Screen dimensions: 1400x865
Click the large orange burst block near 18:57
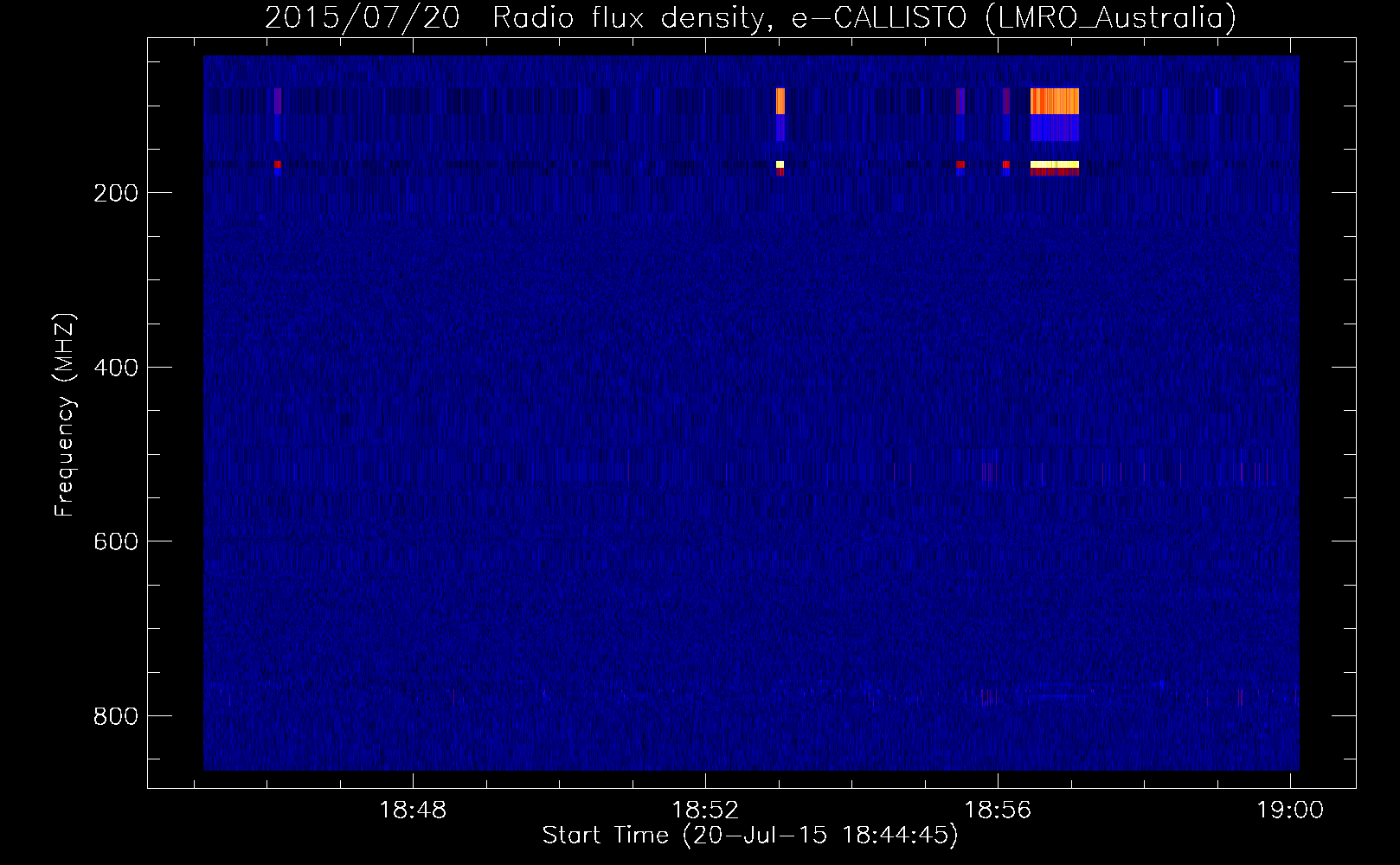click(1055, 101)
